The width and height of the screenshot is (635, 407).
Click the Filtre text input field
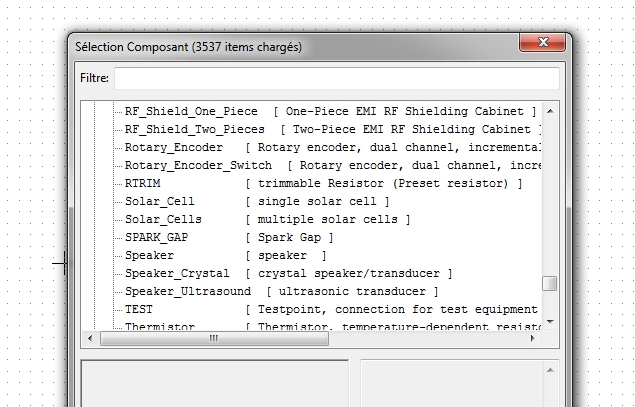(336, 78)
